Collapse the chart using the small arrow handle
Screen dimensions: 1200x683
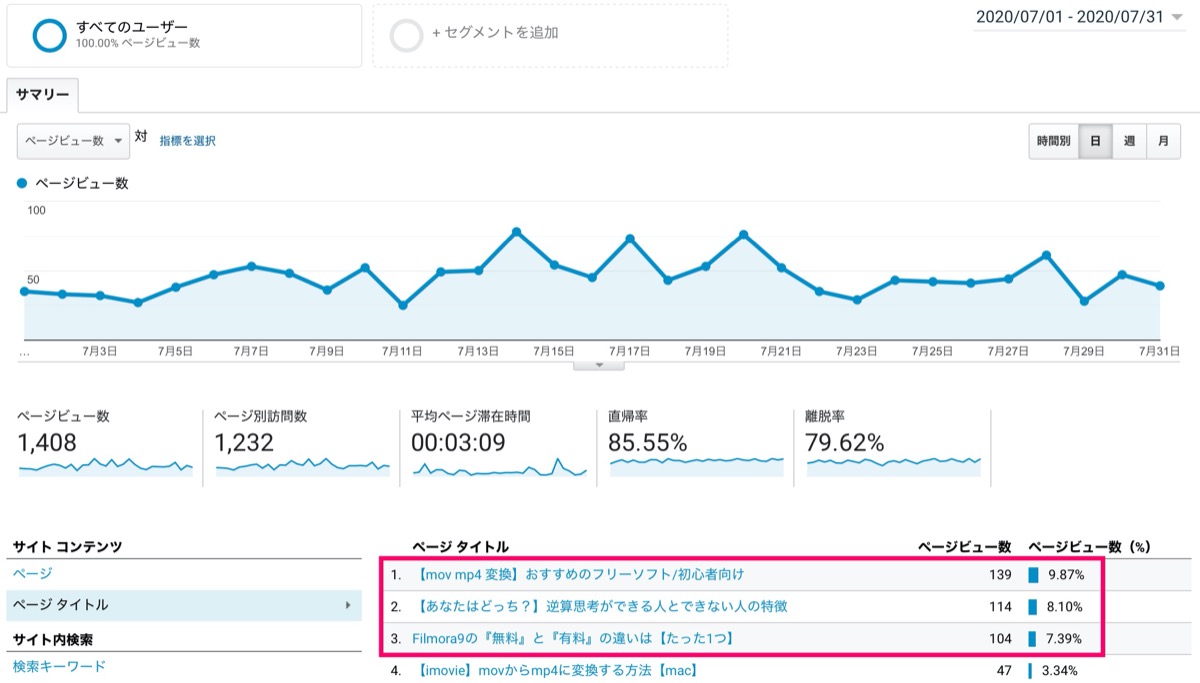(x=598, y=365)
